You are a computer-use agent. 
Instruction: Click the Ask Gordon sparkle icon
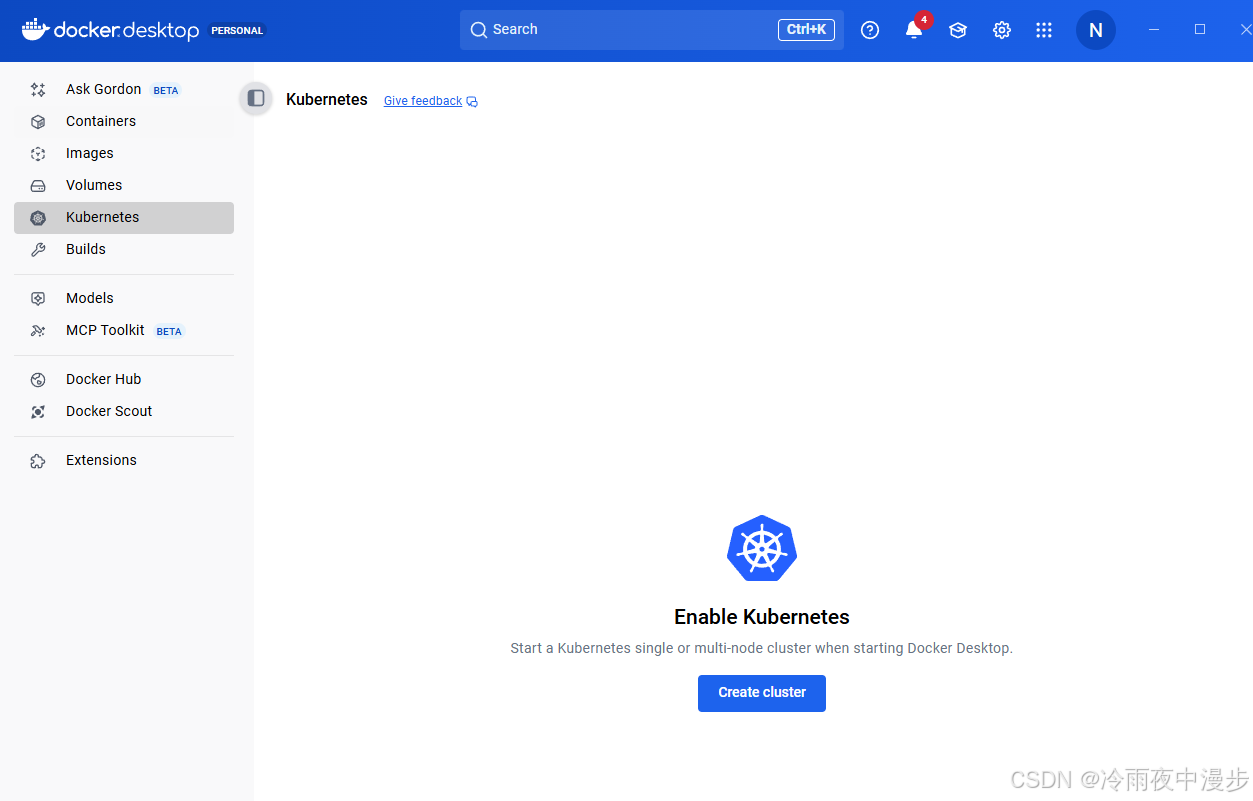[38, 90]
